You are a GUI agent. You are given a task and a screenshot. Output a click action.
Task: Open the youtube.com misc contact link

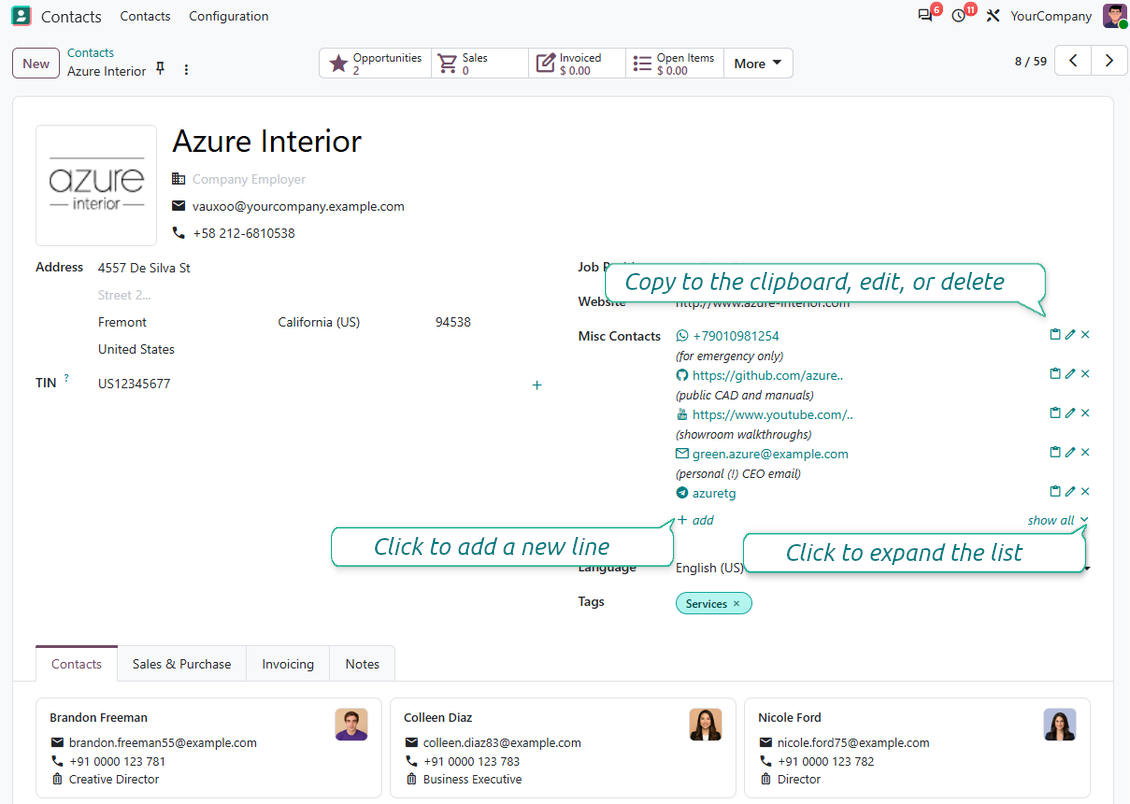click(x=773, y=415)
